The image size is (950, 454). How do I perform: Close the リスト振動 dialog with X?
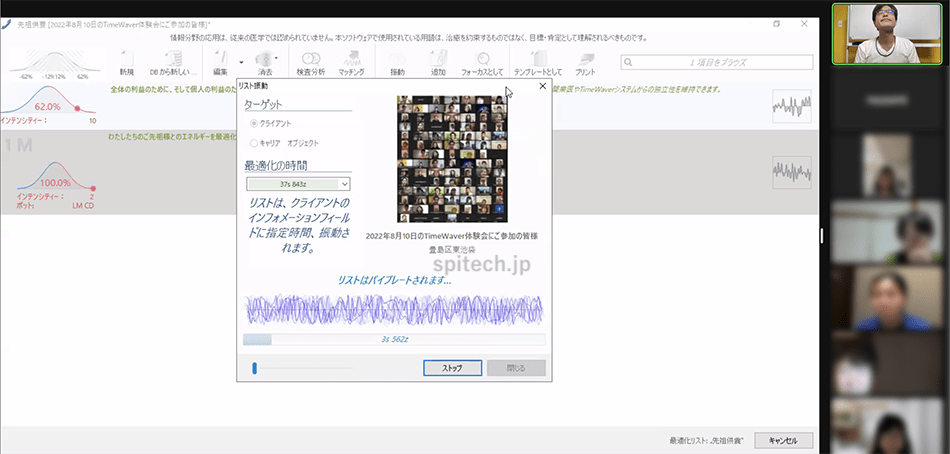(x=542, y=86)
